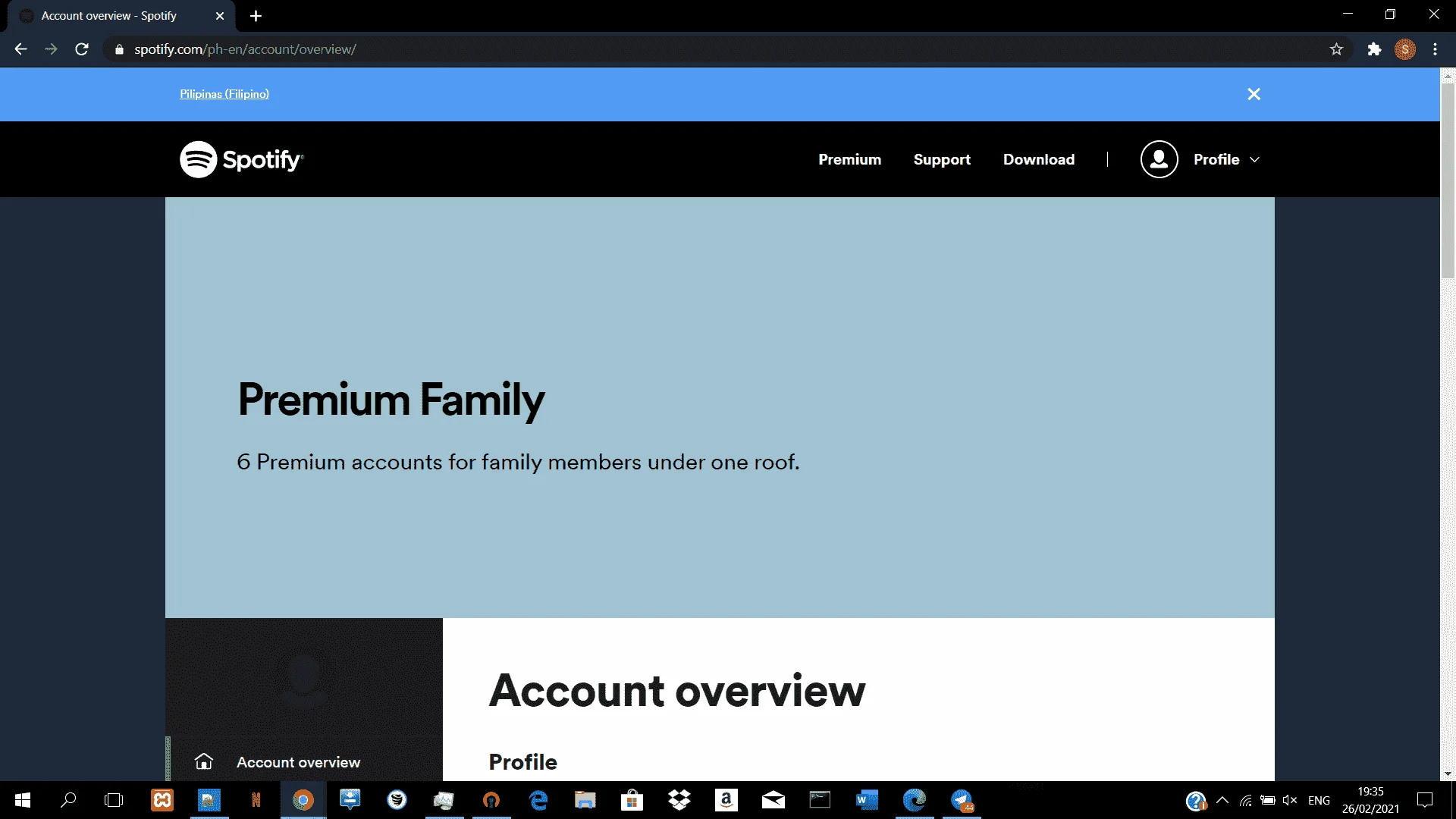1456x819 pixels.
Task: Launch XAMPP from the taskbar
Action: [162, 800]
